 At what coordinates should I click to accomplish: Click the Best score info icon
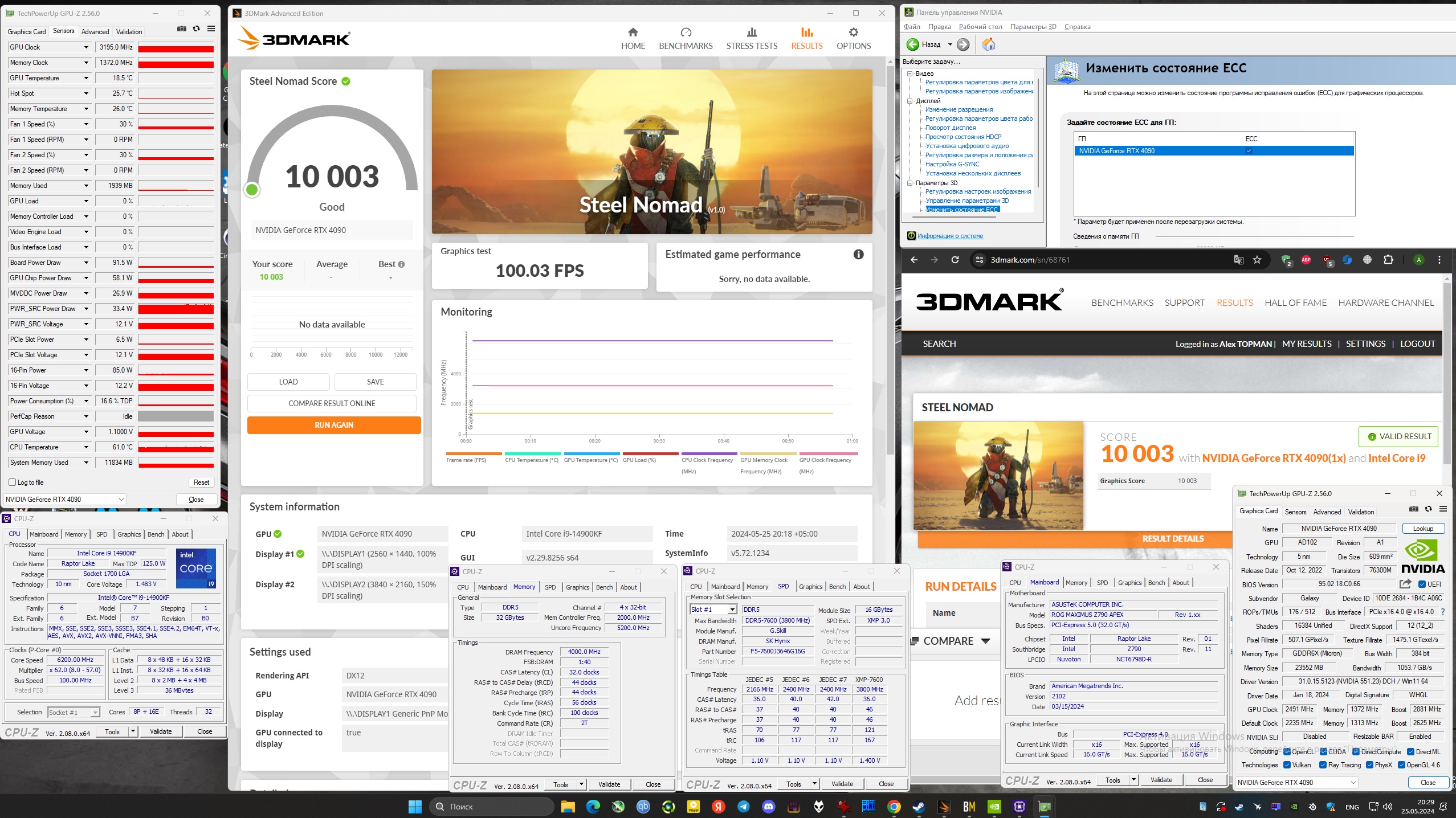coord(402,264)
